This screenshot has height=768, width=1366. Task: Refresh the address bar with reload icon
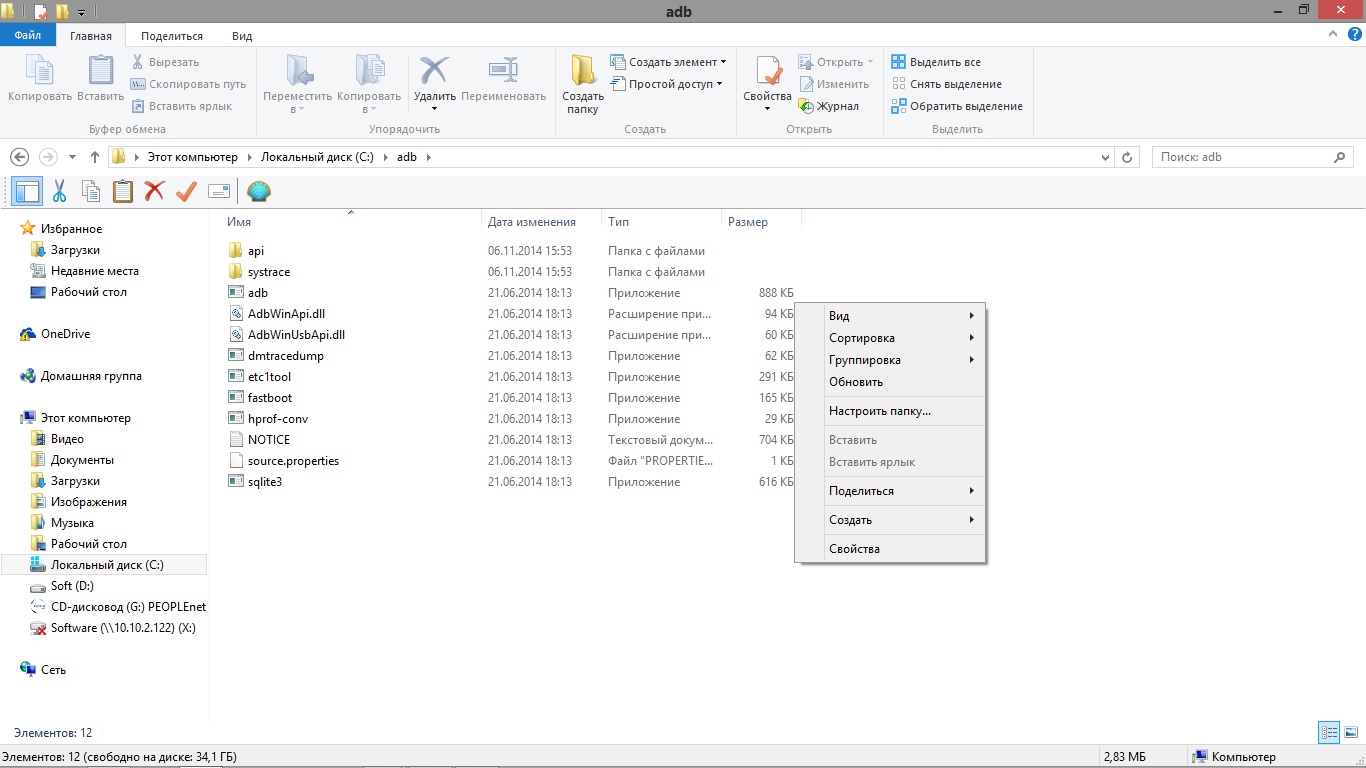click(1128, 157)
